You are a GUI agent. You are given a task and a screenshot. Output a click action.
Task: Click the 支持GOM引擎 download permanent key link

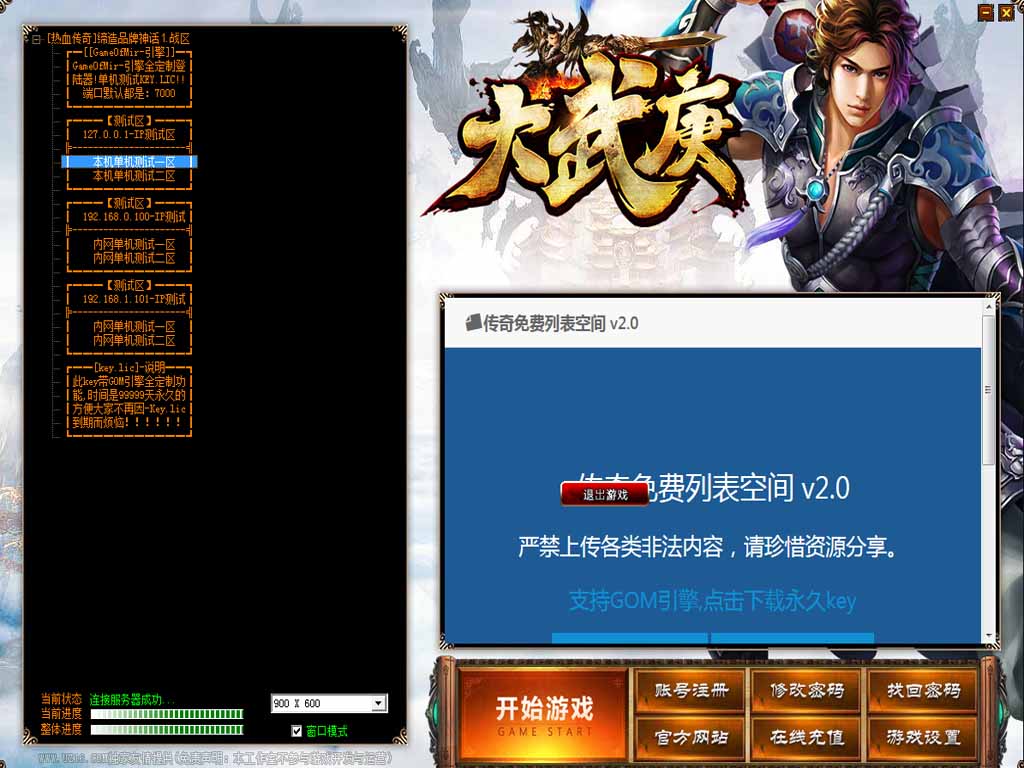712,600
